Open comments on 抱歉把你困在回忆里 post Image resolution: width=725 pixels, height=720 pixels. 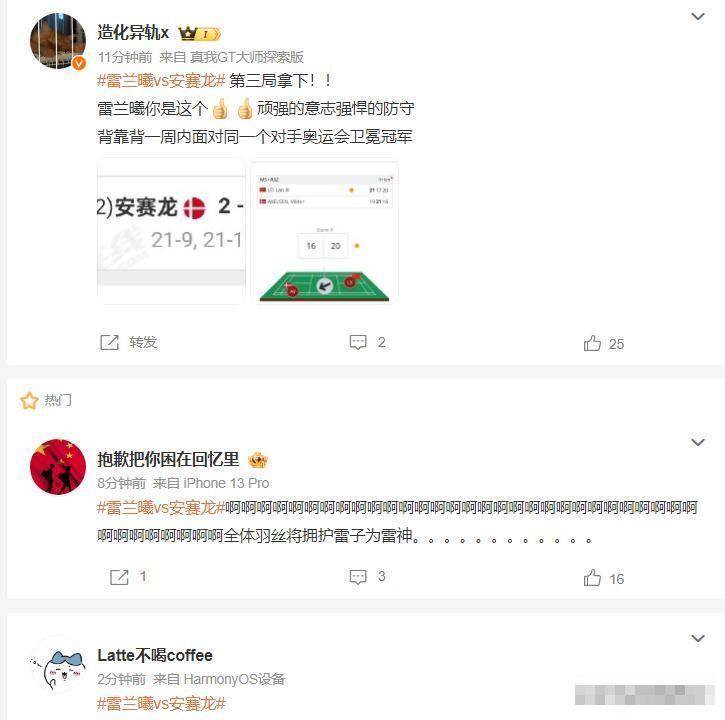358,577
